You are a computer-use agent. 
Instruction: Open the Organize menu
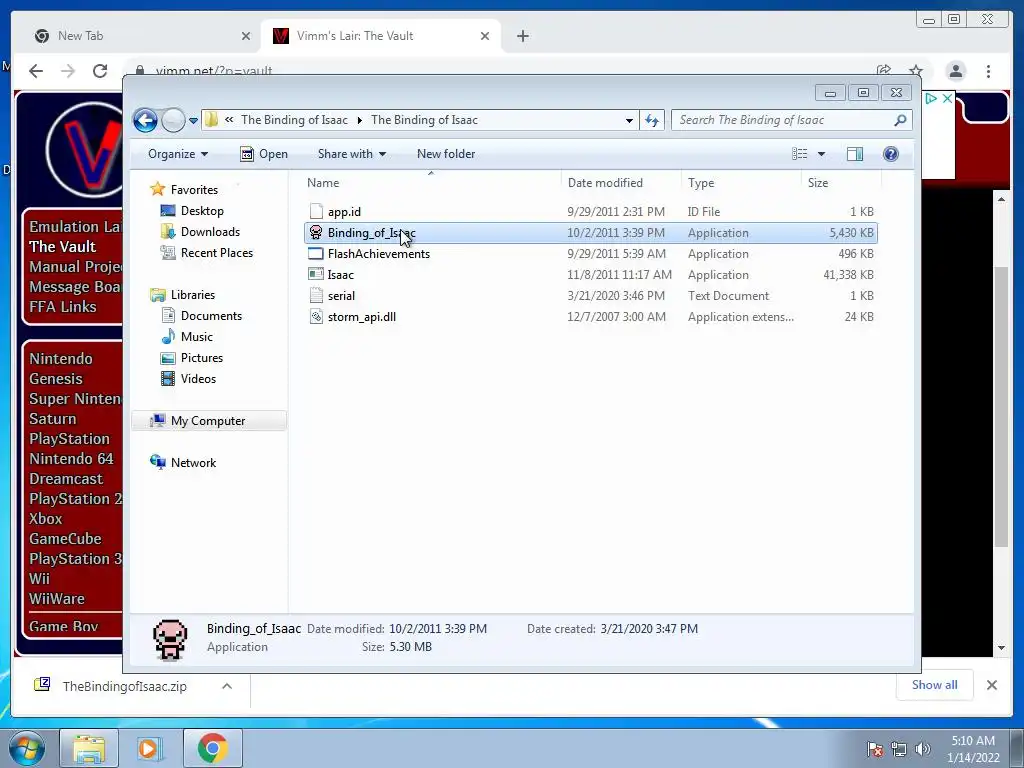[178, 154]
